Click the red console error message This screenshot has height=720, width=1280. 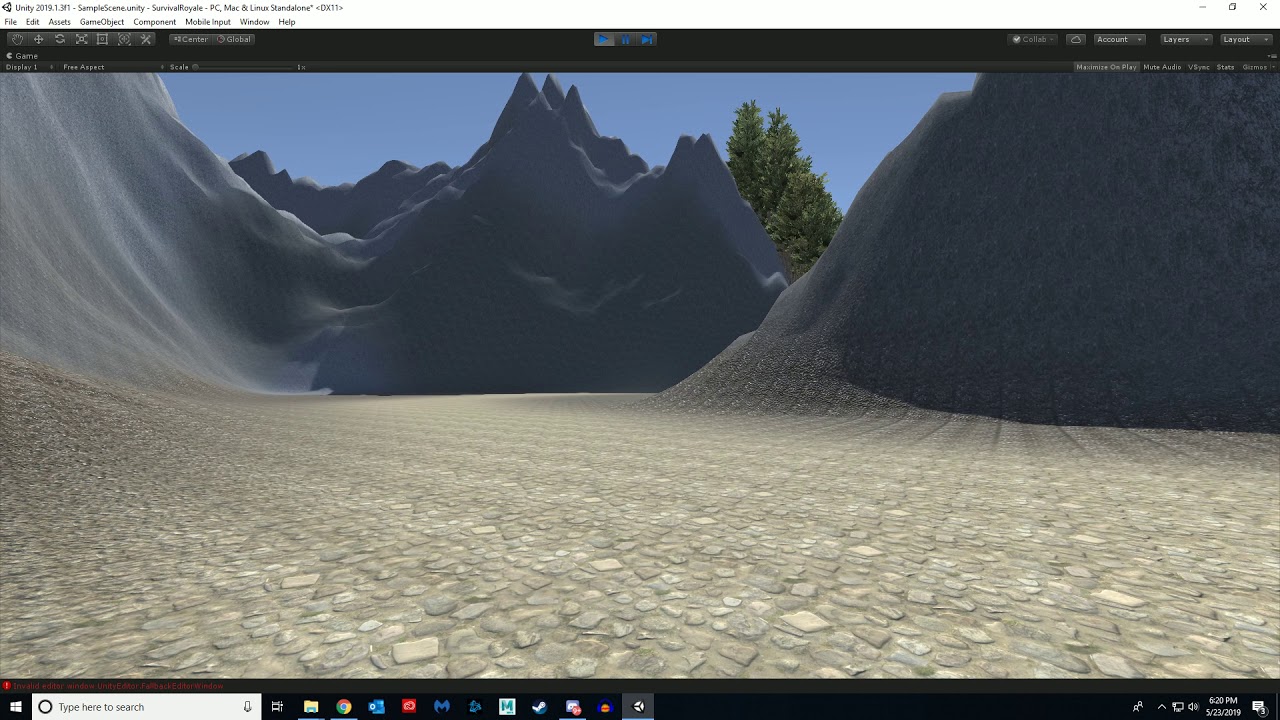click(118, 686)
